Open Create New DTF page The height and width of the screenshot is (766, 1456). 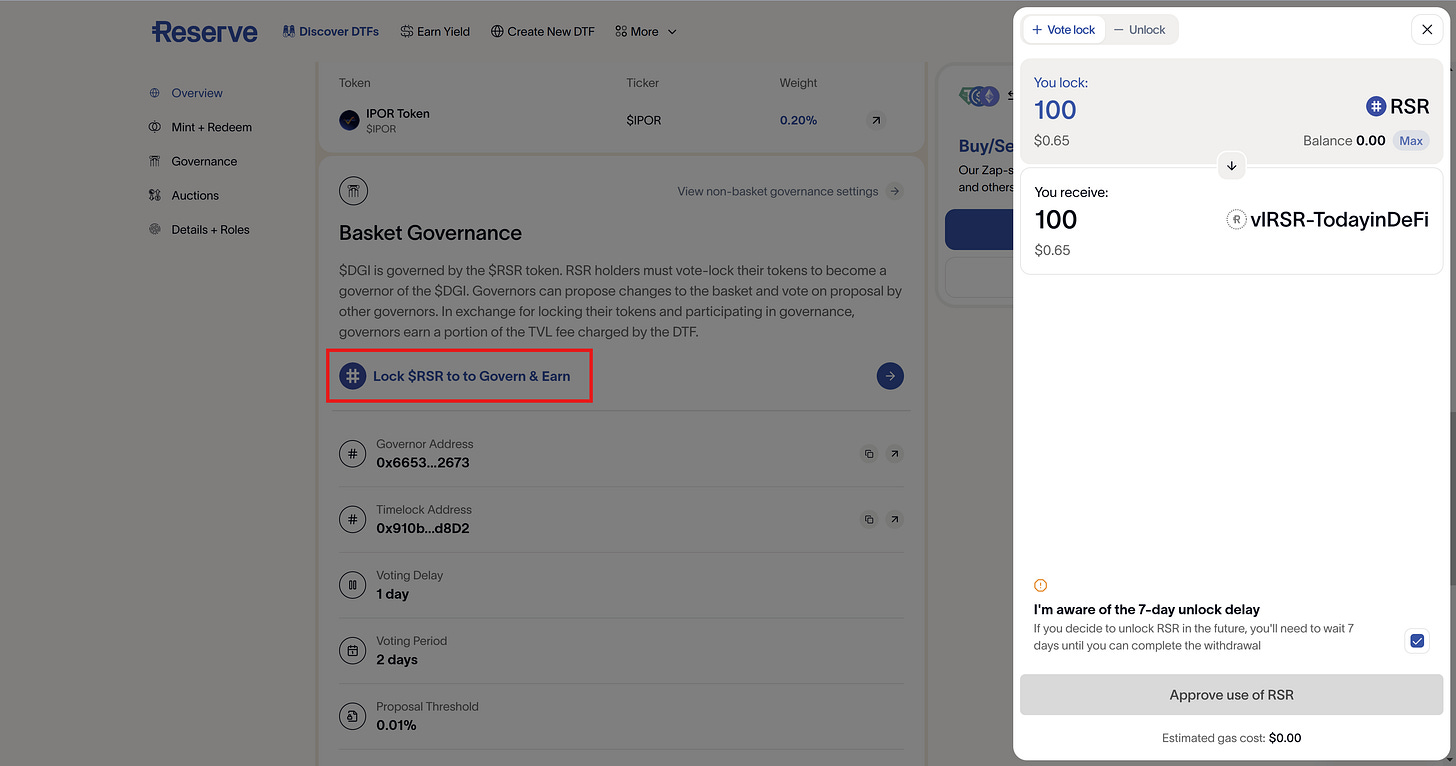point(543,31)
